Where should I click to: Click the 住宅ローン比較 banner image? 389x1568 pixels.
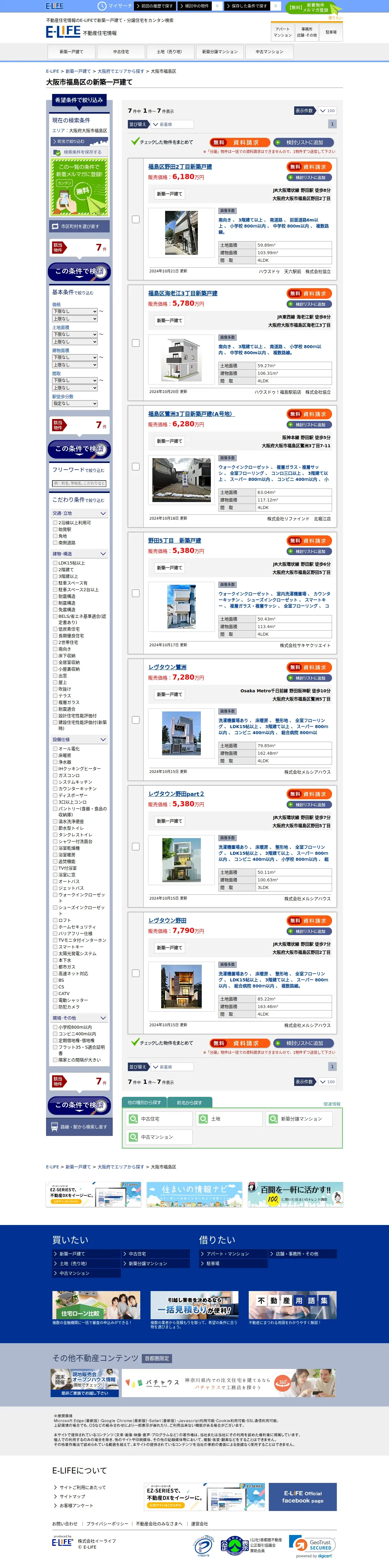pyautogui.click(x=96, y=1305)
